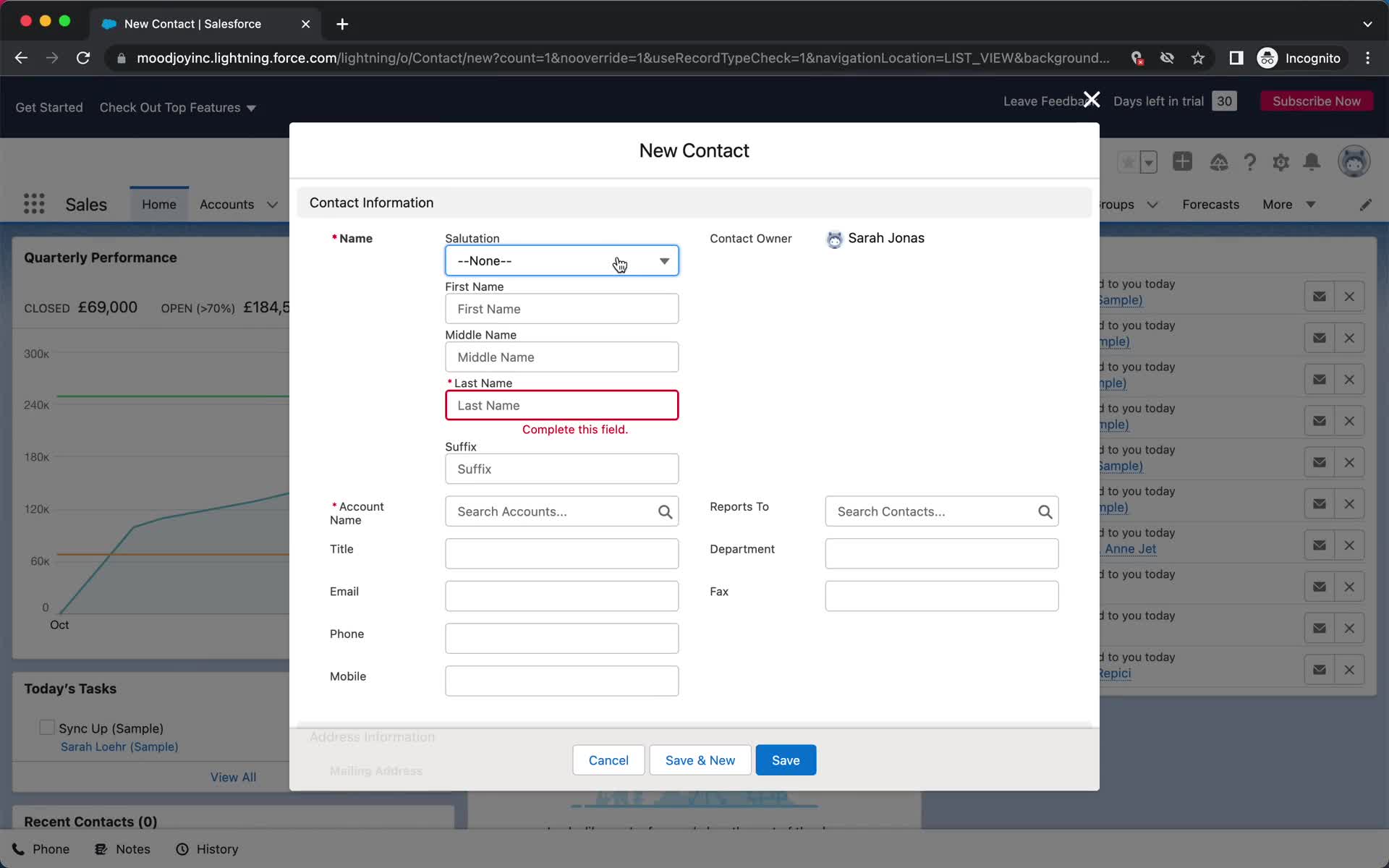Focus the Department input field
1389x868 pixels.
pos(941,554)
